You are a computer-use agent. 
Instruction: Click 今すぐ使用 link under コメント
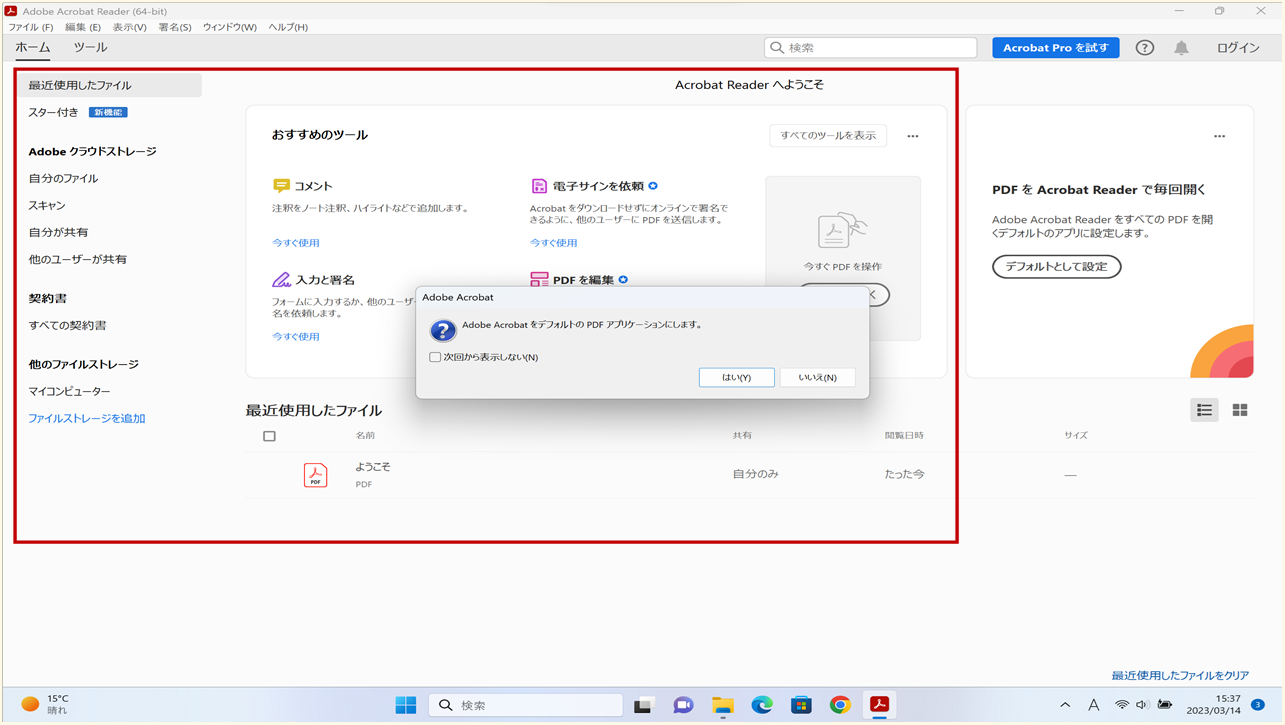(296, 243)
